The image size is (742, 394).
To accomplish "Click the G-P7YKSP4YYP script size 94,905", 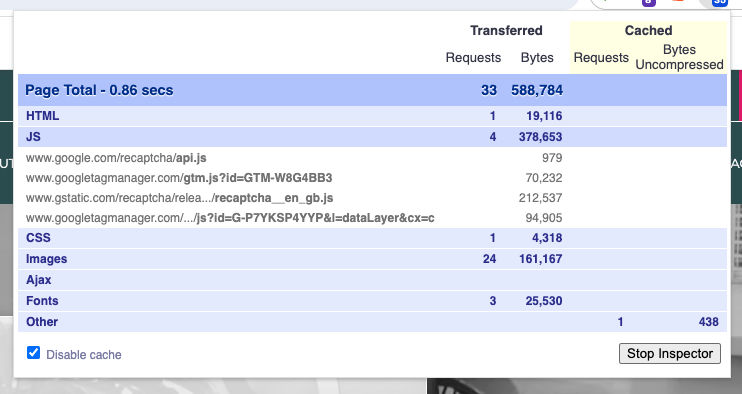I will [544, 218].
